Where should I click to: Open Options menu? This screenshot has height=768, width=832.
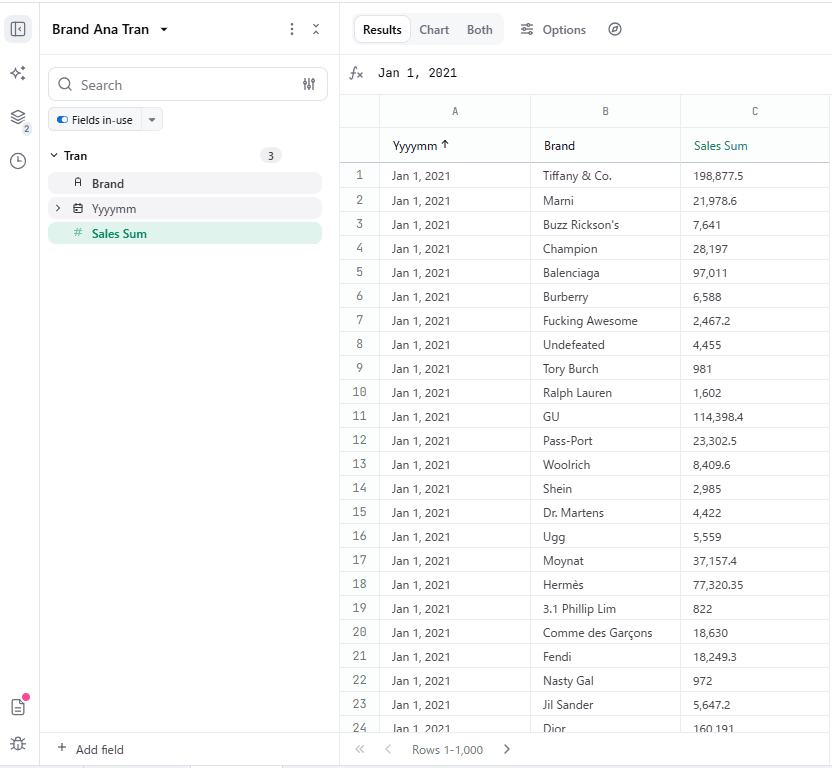(553, 30)
